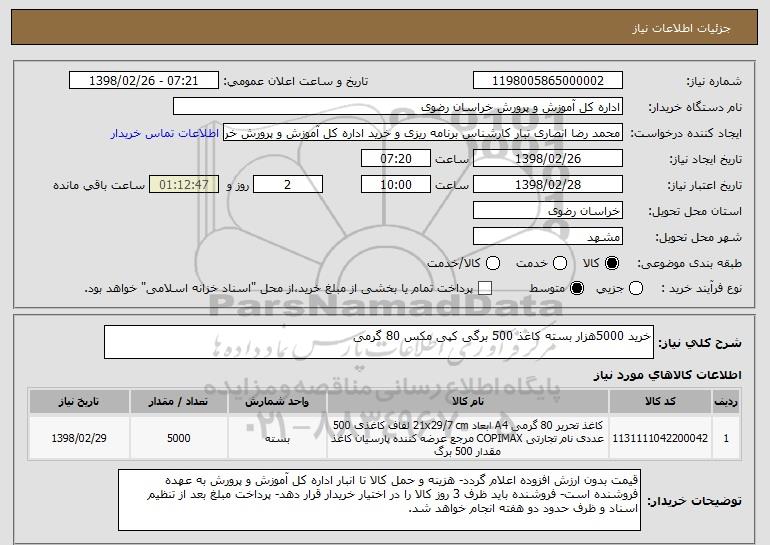Select the خدمت radio button
The height and width of the screenshot is (545, 770).
point(560,263)
